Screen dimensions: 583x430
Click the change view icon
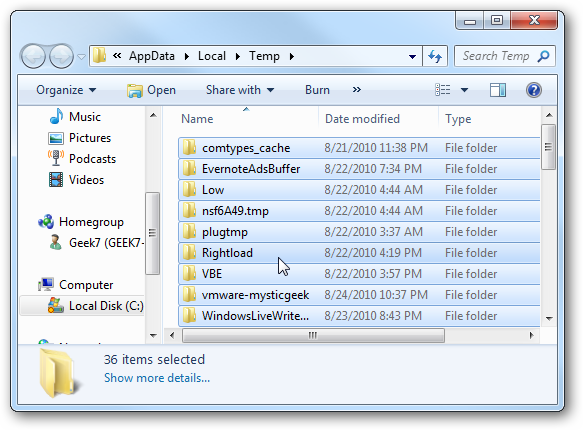[x=442, y=90]
